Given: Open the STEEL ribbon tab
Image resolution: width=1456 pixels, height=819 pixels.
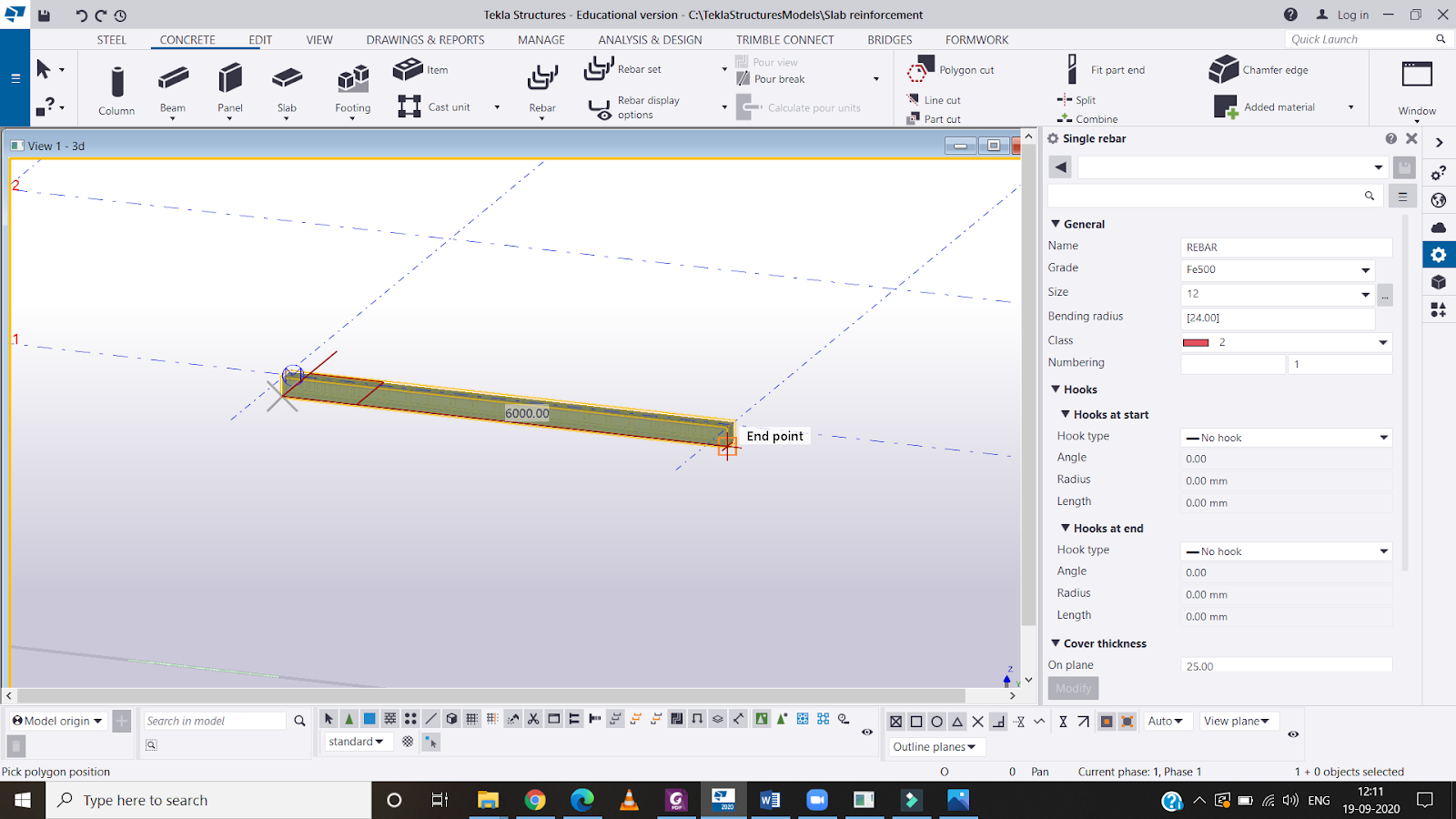Looking at the screenshot, I should (112, 40).
